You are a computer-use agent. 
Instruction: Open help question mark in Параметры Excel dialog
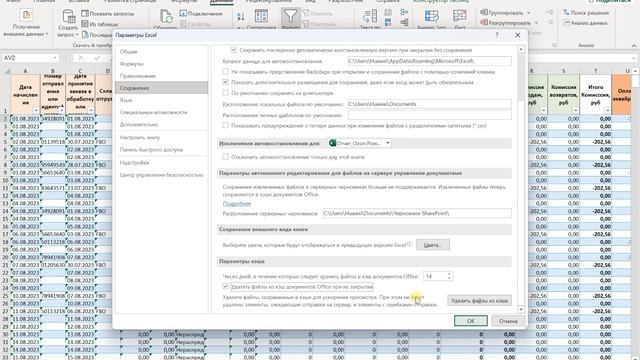click(497, 35)
